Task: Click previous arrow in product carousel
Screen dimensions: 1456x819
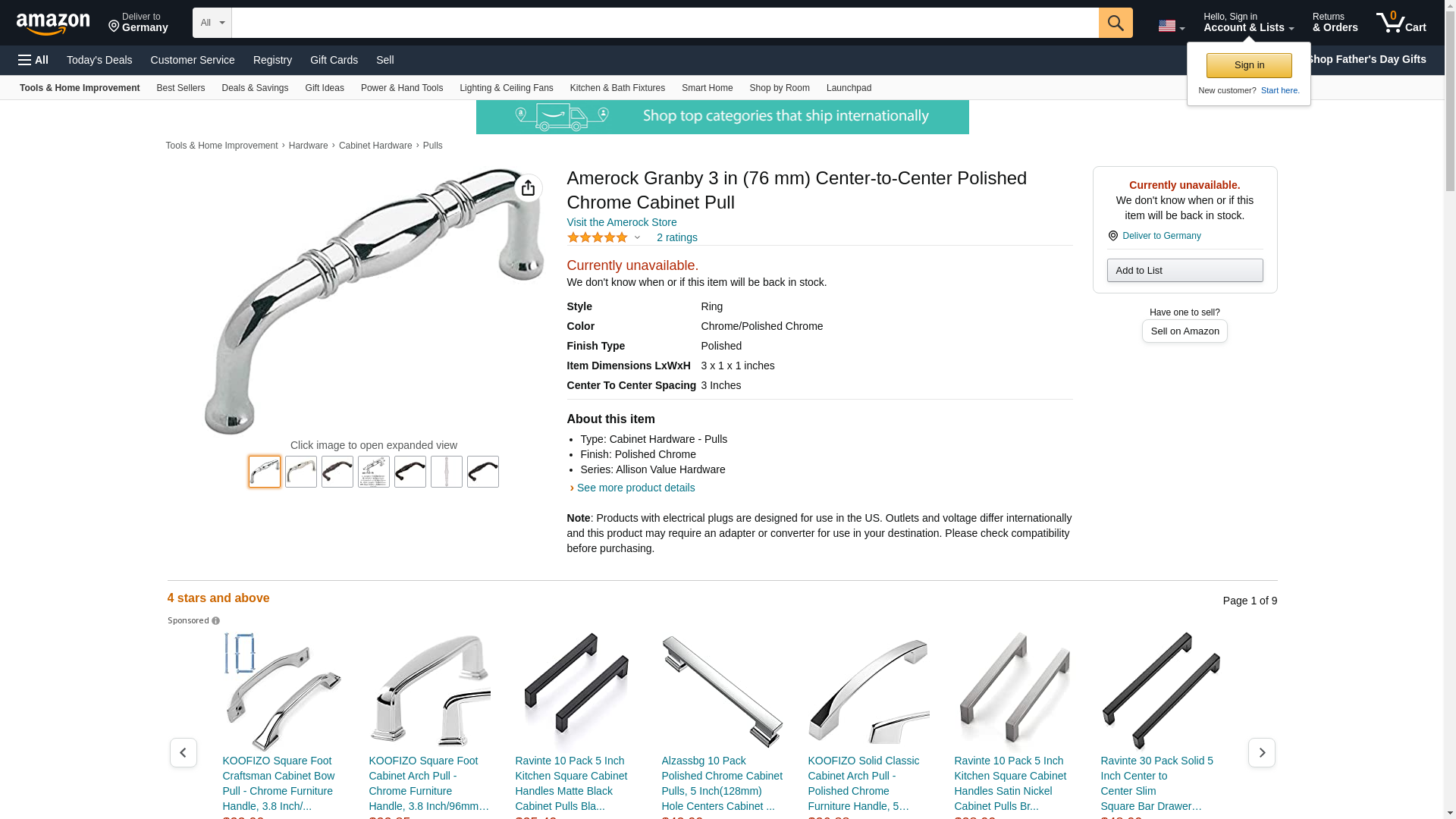Action: coord(184,752)
